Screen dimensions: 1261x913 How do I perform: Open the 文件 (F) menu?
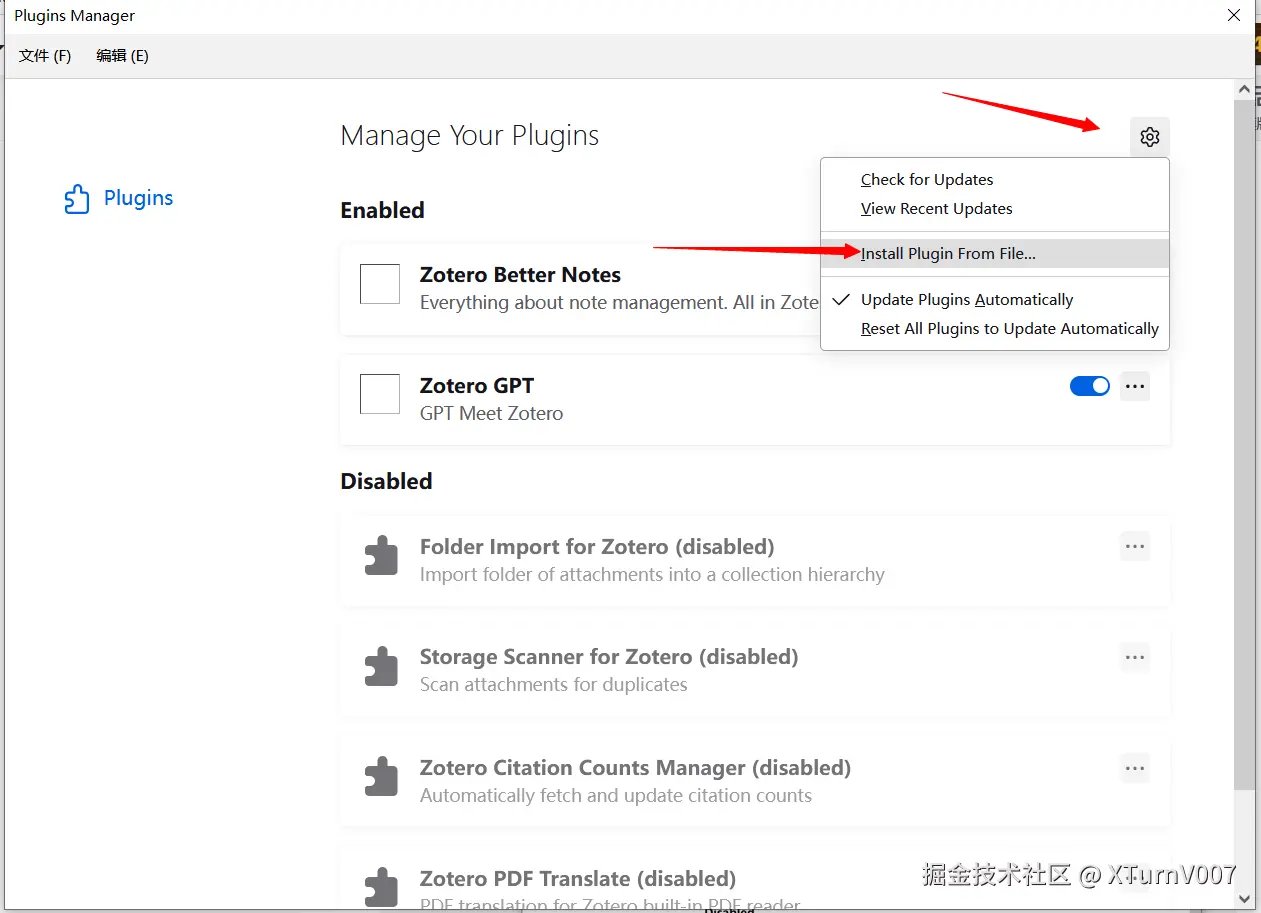click(x=45, y=56)
